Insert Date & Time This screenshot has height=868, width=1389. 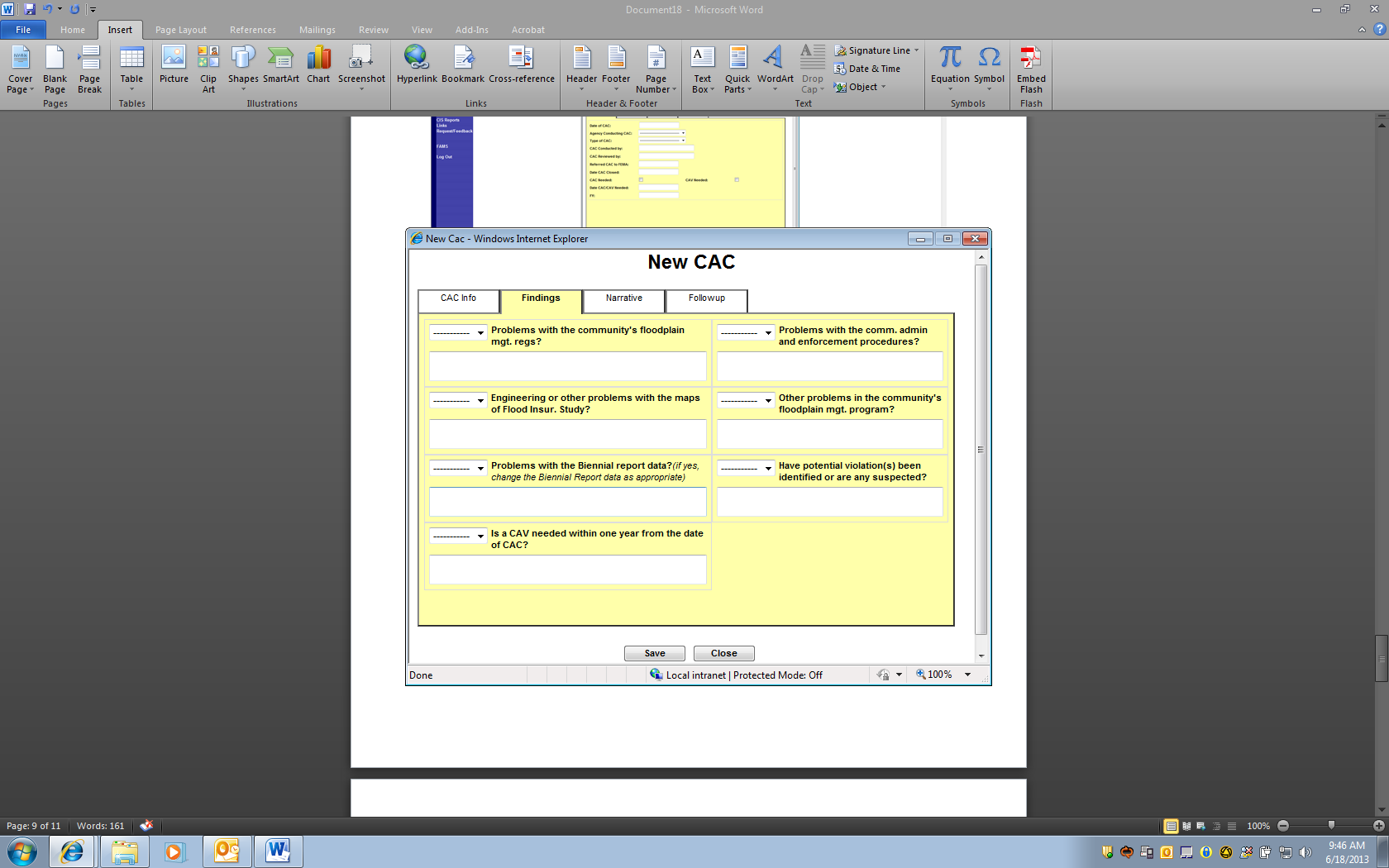[x=867, y=69]
